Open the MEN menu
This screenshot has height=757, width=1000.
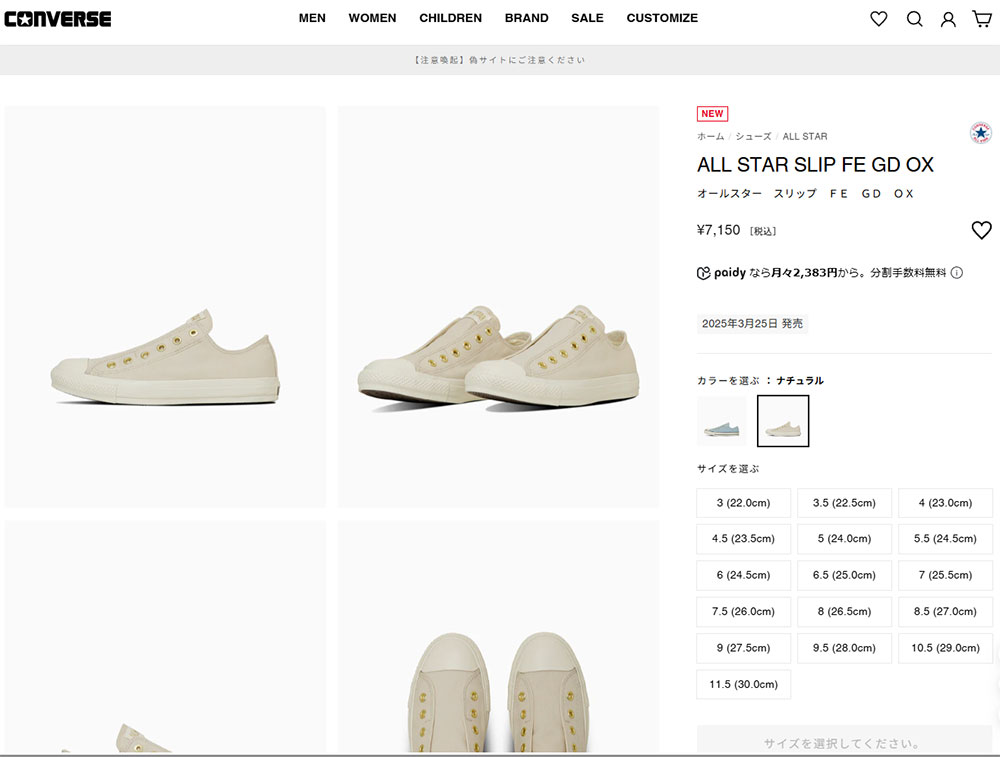pyautogui.click(x=312, y=18)
